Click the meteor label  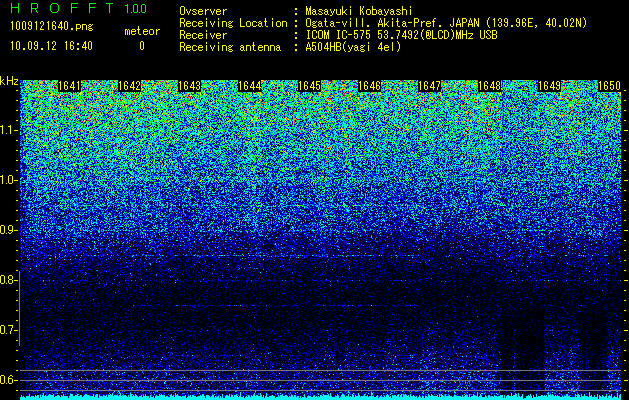click(x=142, y=32)
